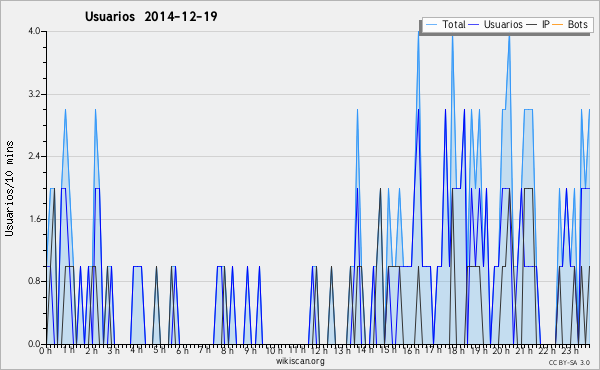This screenshot has height=370, width=600.
Task: Click the 13 h x-axis label
Action: [342, 350]
